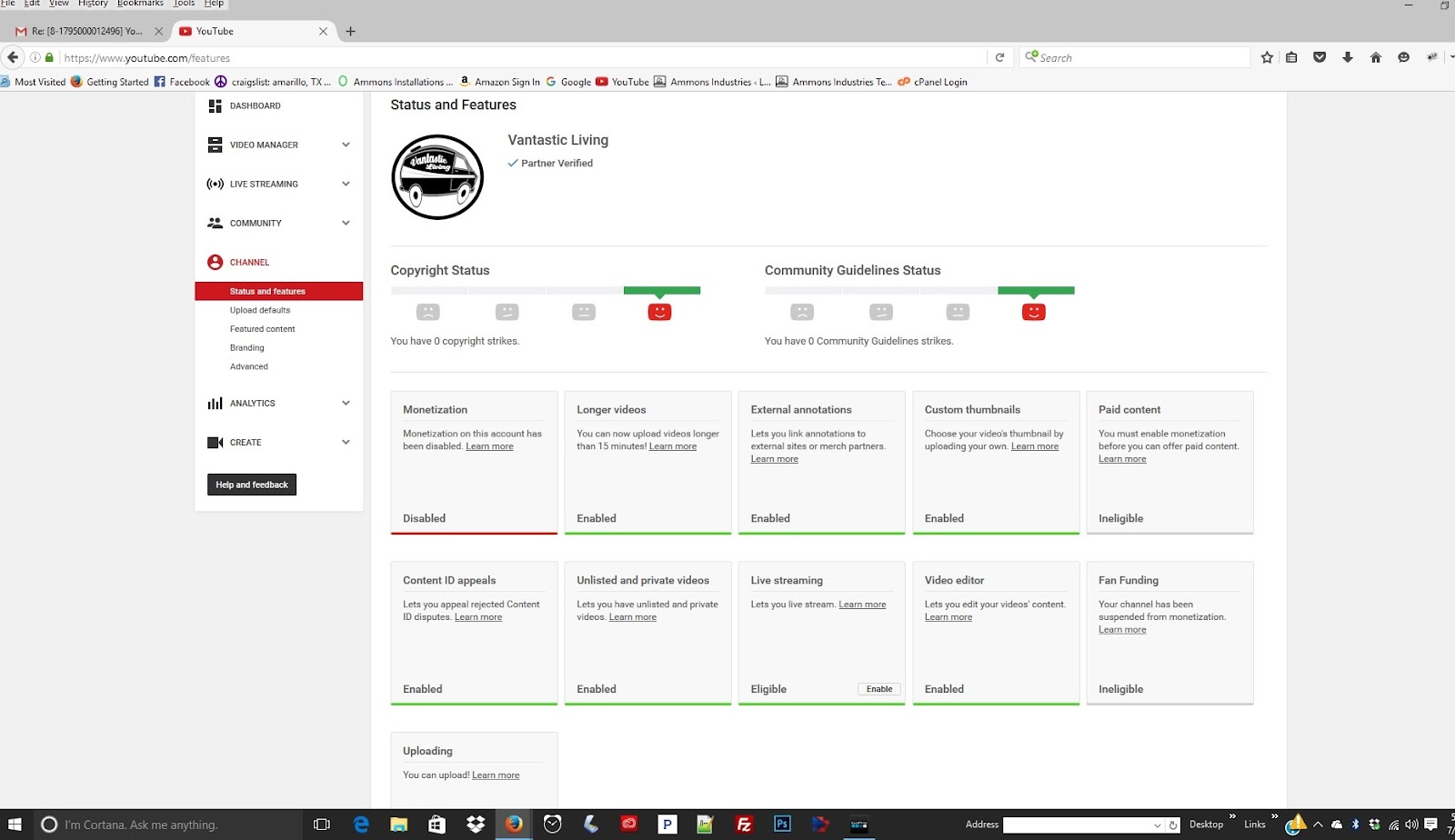Open Microsoft Edge from the taskbar
Image resolution: width=1455 pixels, height=840 pixels.
pyautogui.click(x=361, y=825)
